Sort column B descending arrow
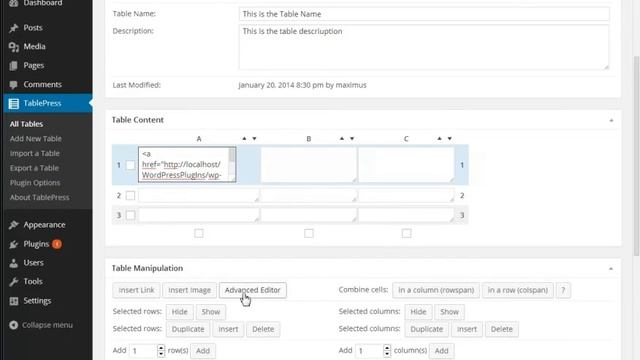 352,138
